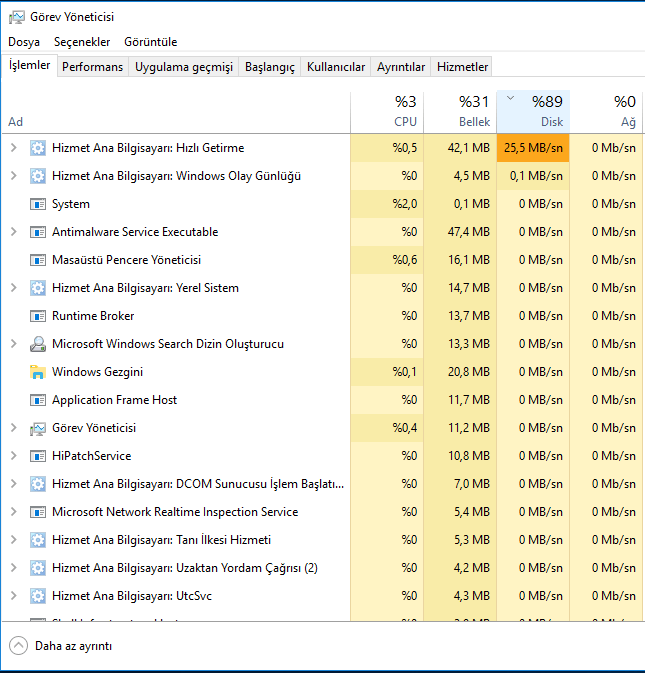
Task: Expand the Windows Olay Günlüğü service group
Action: 13,176
